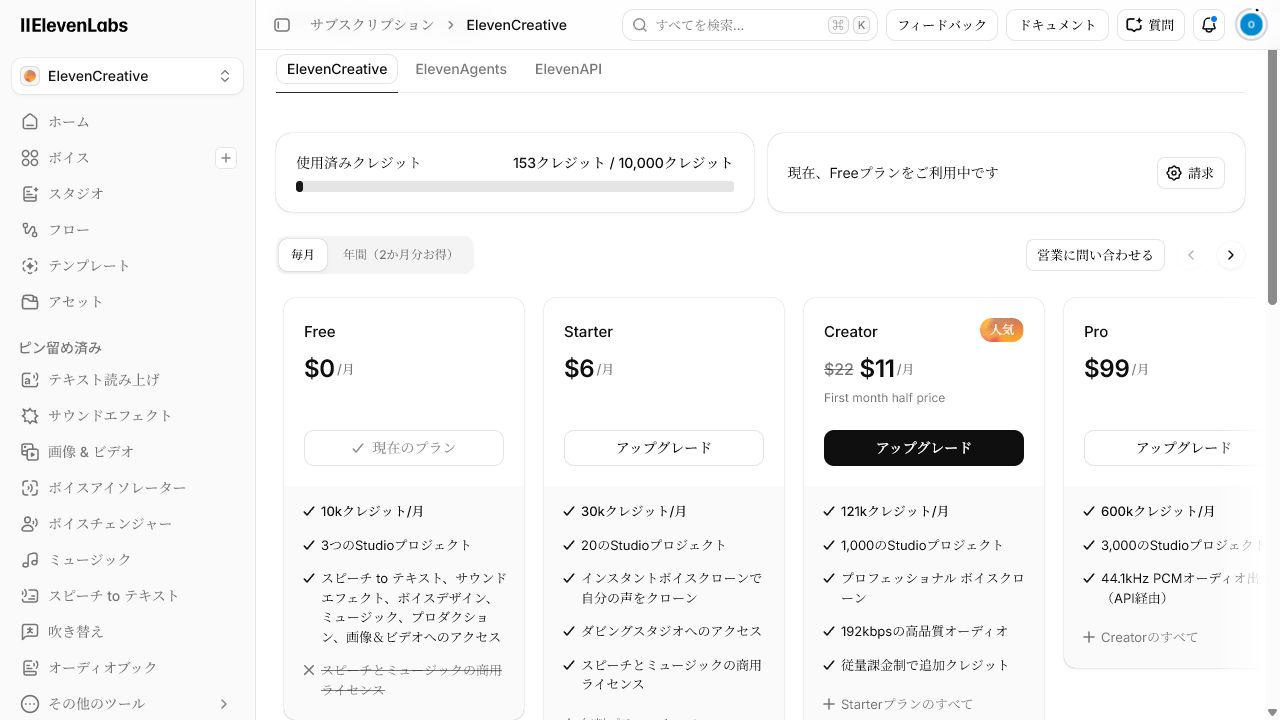Open the Studio (スタジオ) sidebar icon
1280x720 pixels.
30,193
